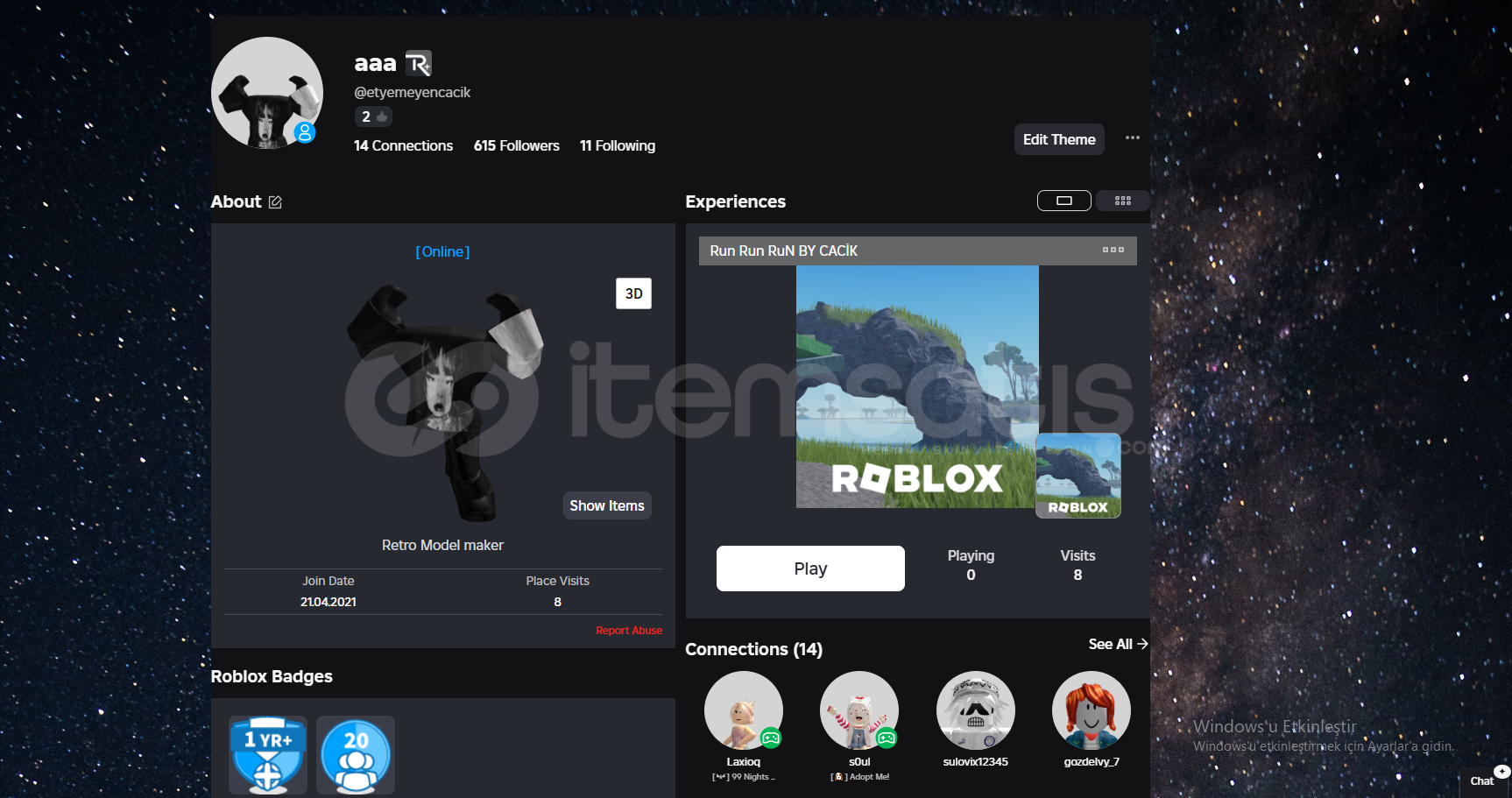
Task: Click the 1 YR+ veteran badge
Action: click(268, 755)
